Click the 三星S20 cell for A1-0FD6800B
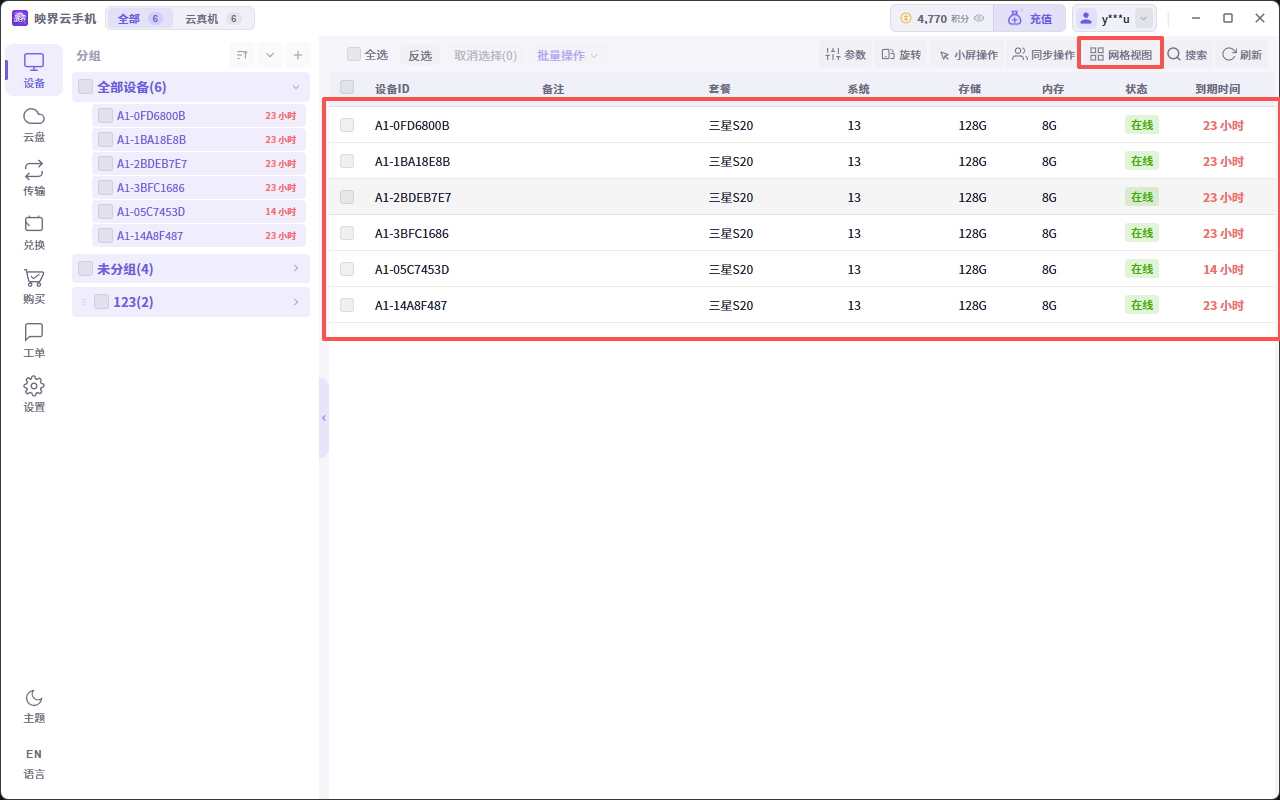 coord(731,125)
